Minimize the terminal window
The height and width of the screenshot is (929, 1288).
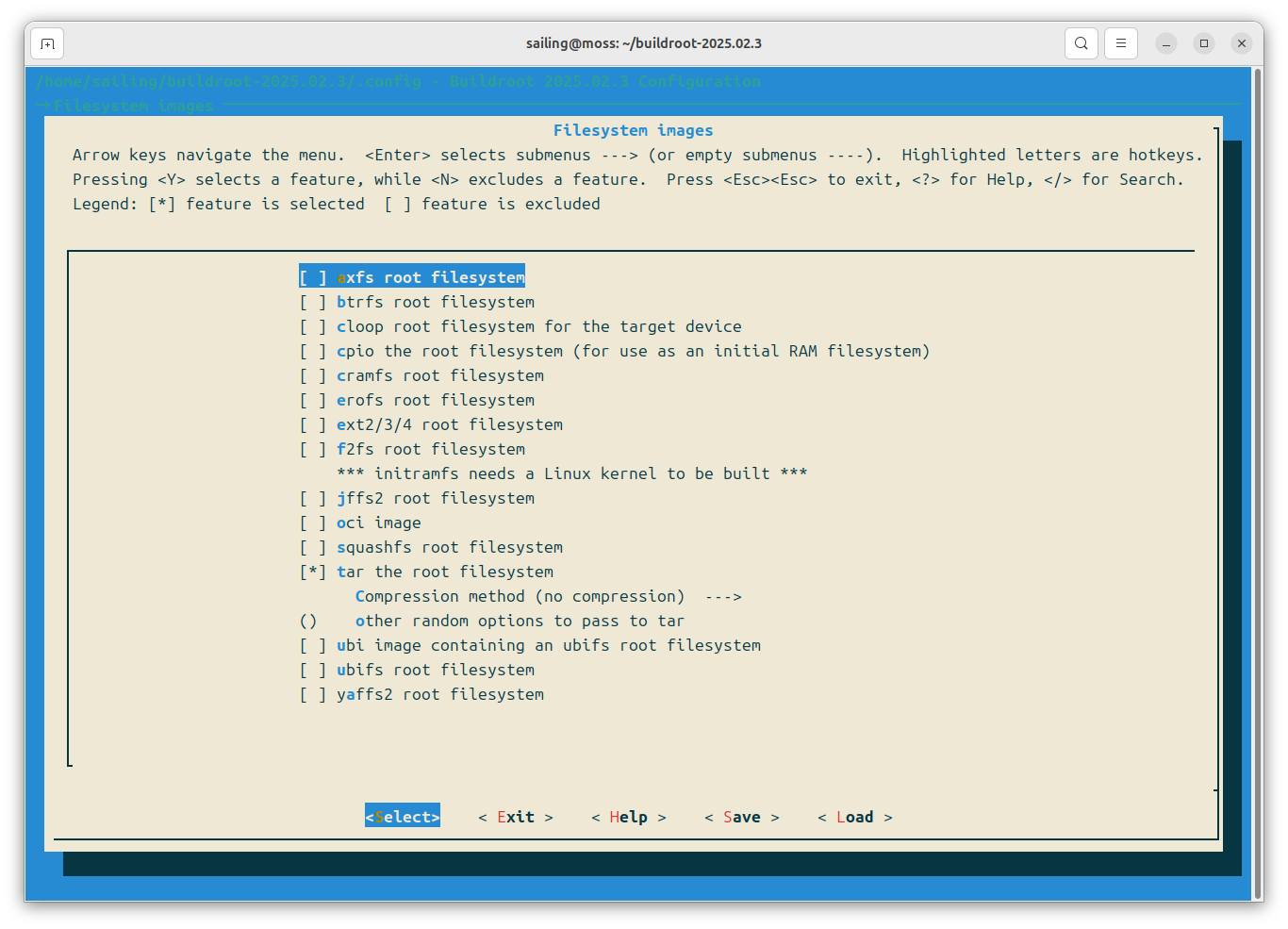[x=1166, y=43]
